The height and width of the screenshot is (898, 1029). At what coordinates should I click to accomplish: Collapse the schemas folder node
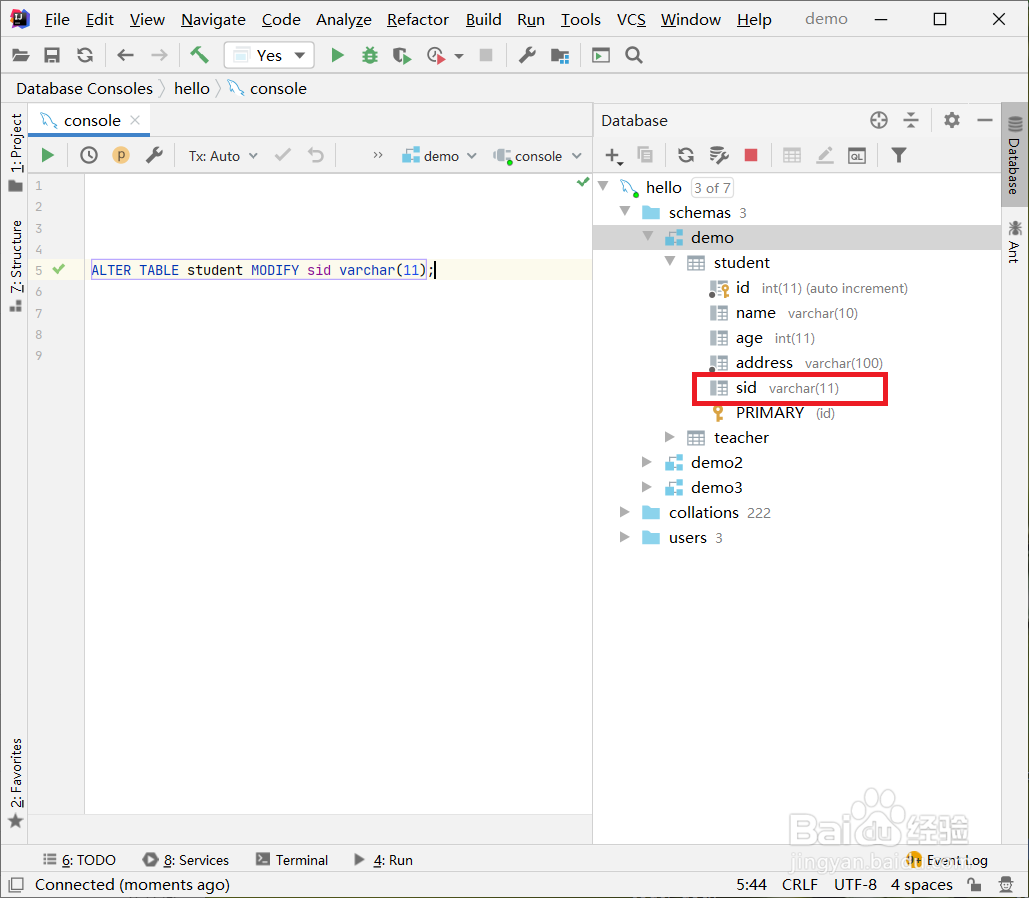coord(625,211)
